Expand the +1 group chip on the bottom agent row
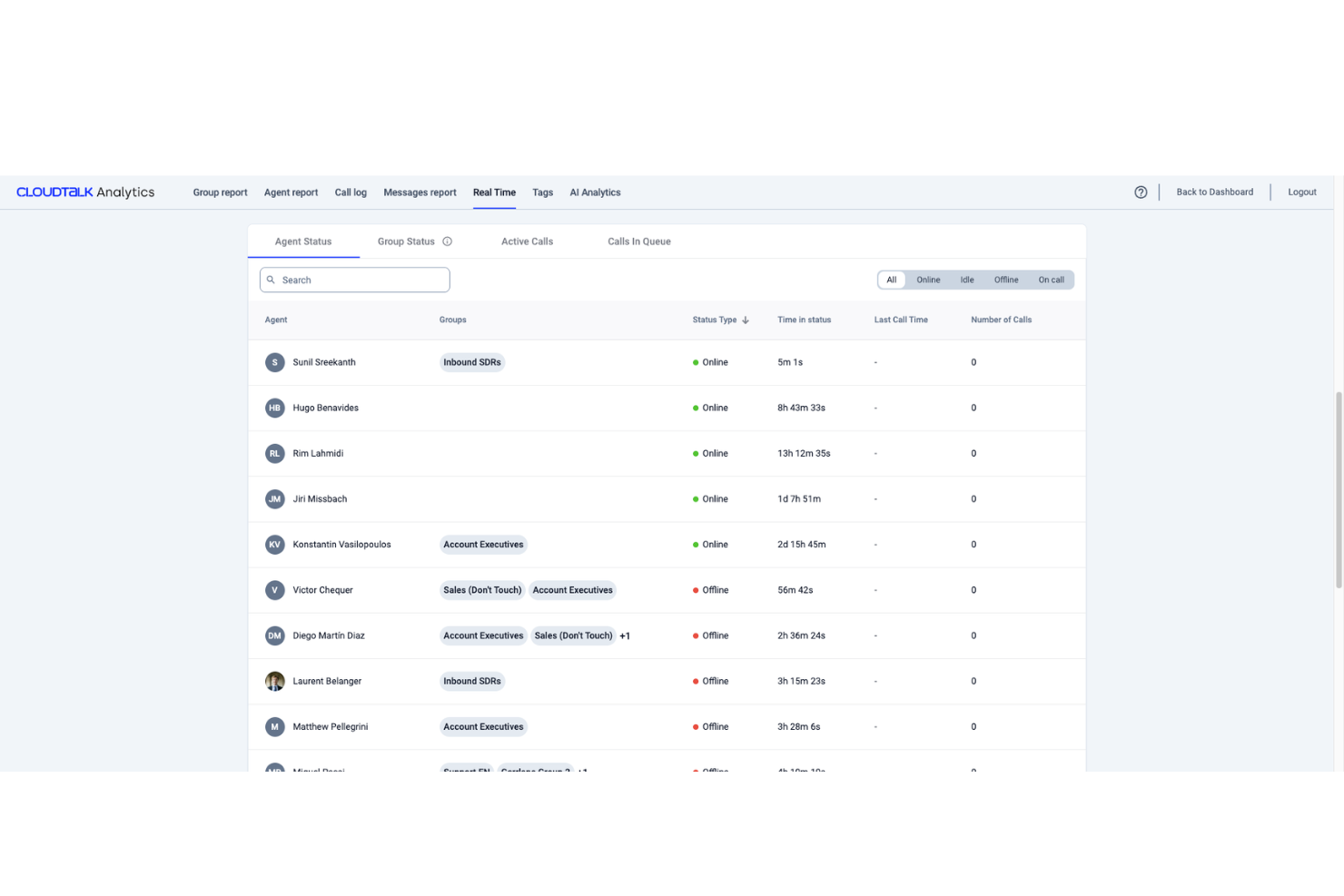 584,771
